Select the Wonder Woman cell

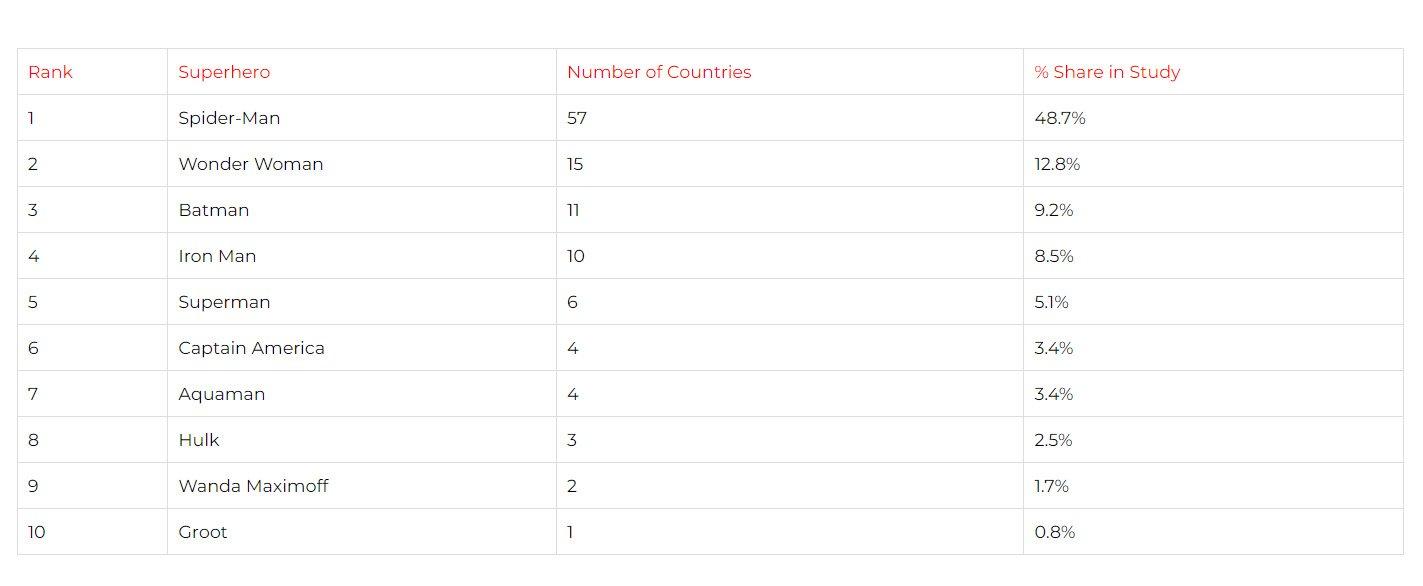(251, 164)
